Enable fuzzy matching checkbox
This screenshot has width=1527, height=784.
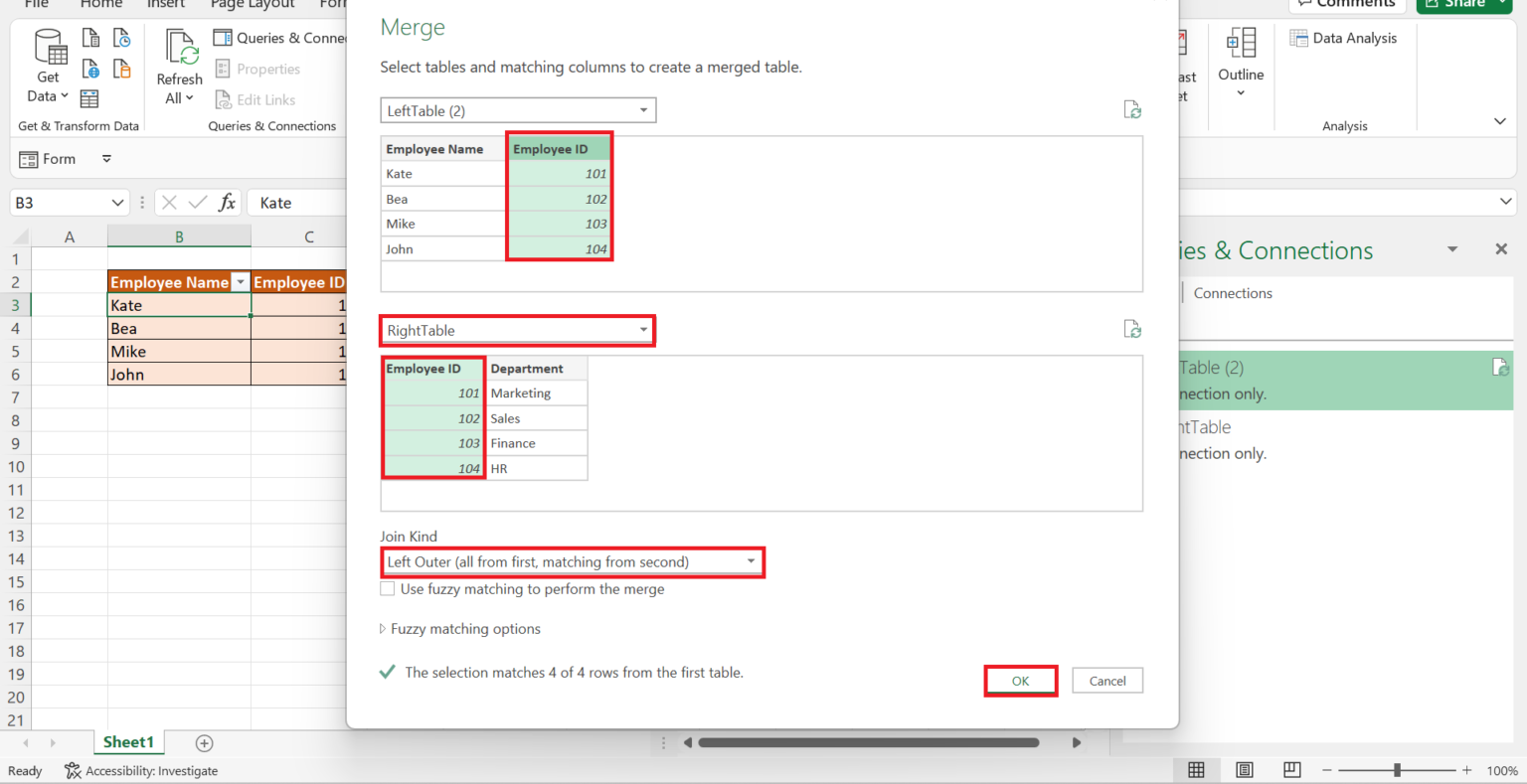388,589
